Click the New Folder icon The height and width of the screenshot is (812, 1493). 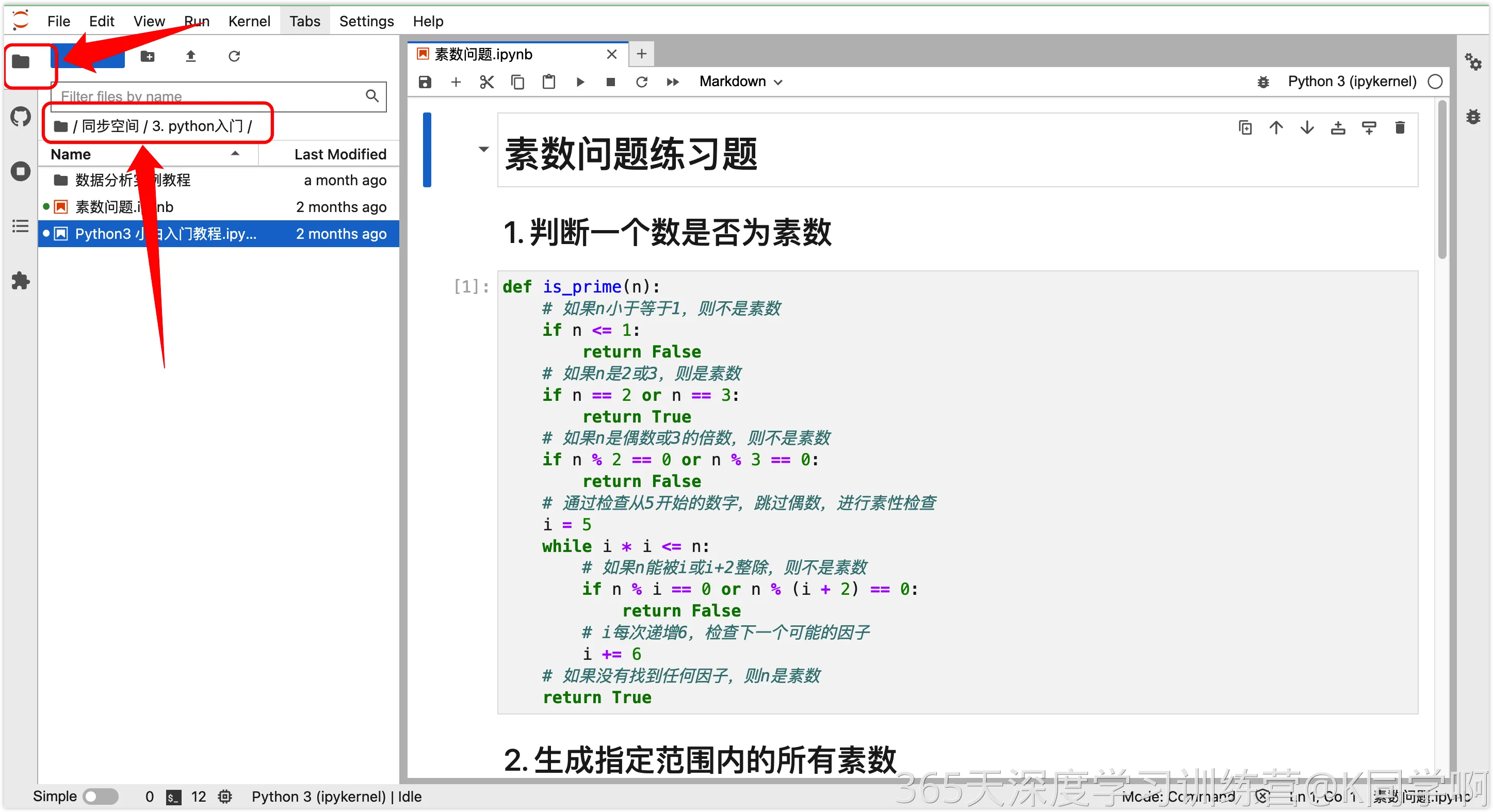click(148, 56)
